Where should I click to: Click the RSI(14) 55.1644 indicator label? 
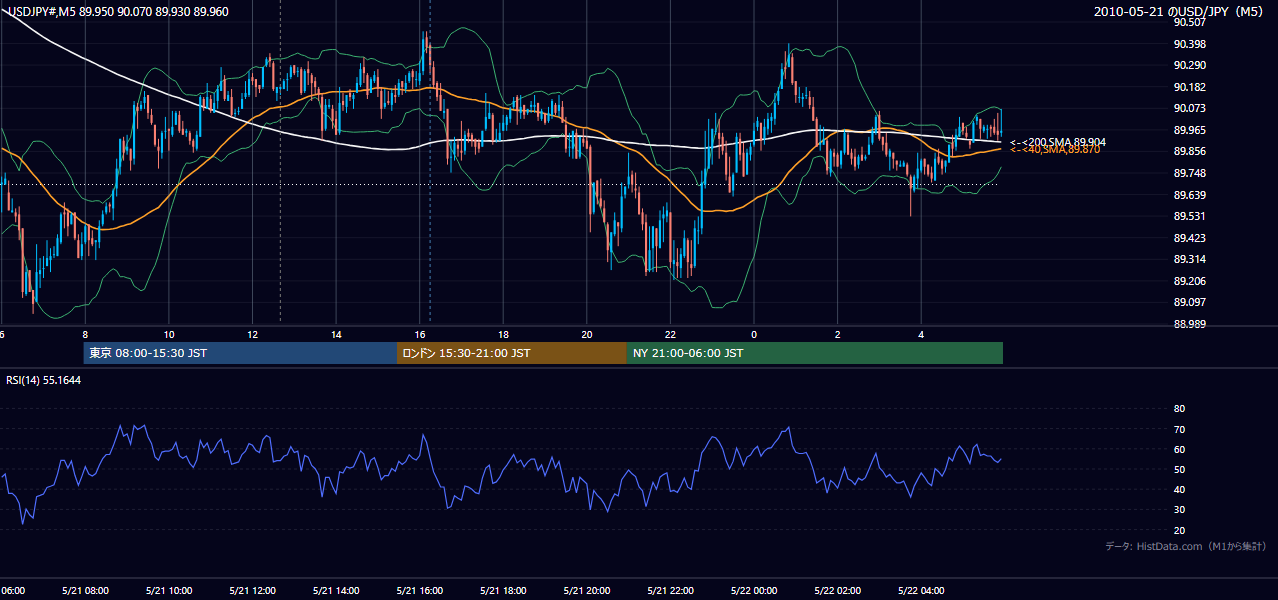coord(44,380)
